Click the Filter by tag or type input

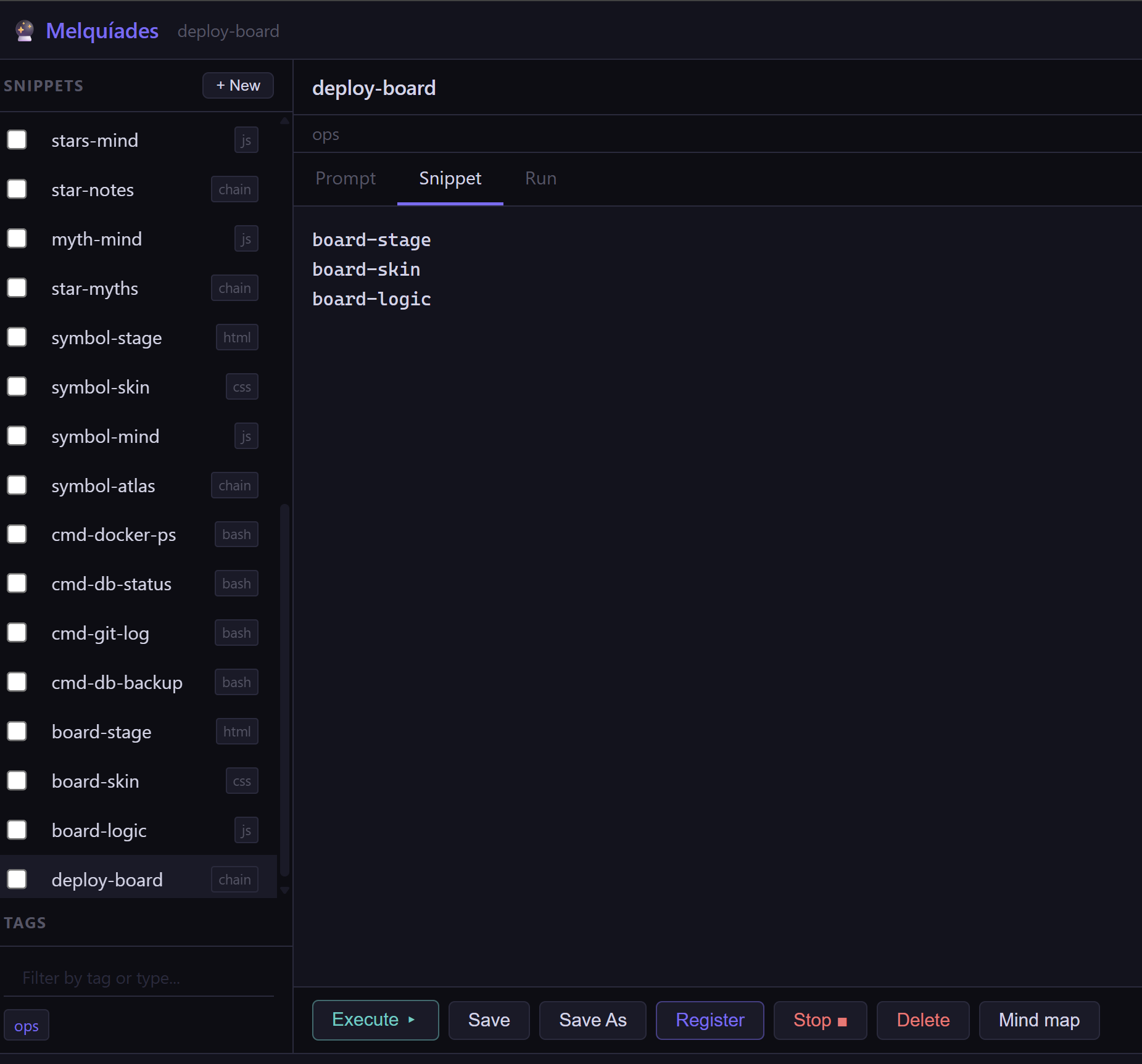(x=139, y=978)
